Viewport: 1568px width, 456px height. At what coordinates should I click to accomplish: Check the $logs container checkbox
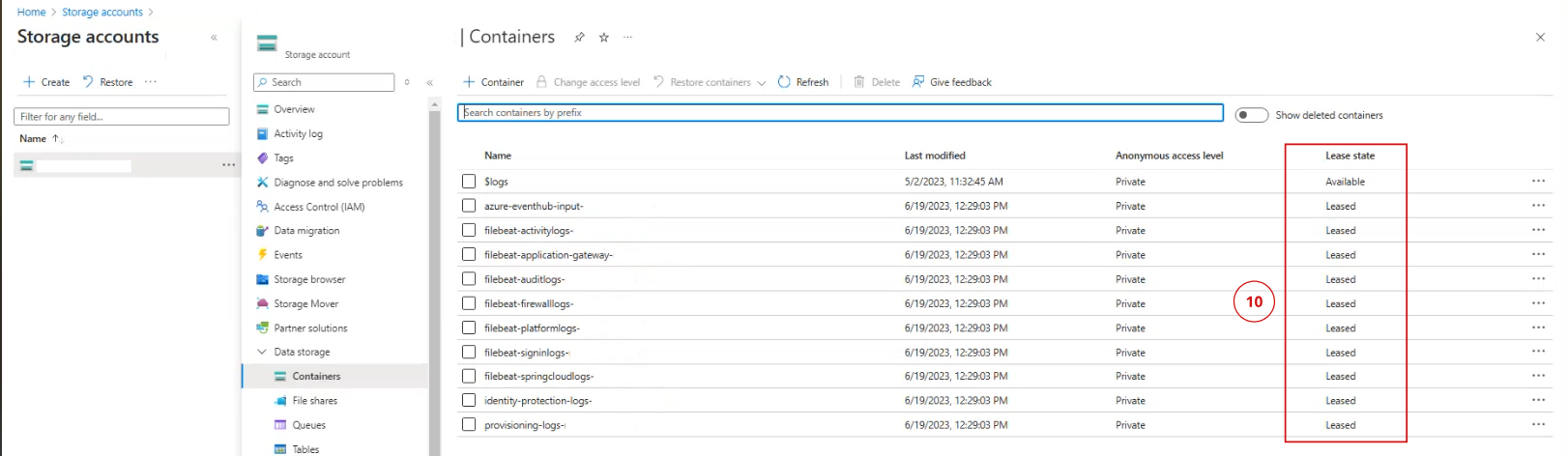(x=469, y=181)
